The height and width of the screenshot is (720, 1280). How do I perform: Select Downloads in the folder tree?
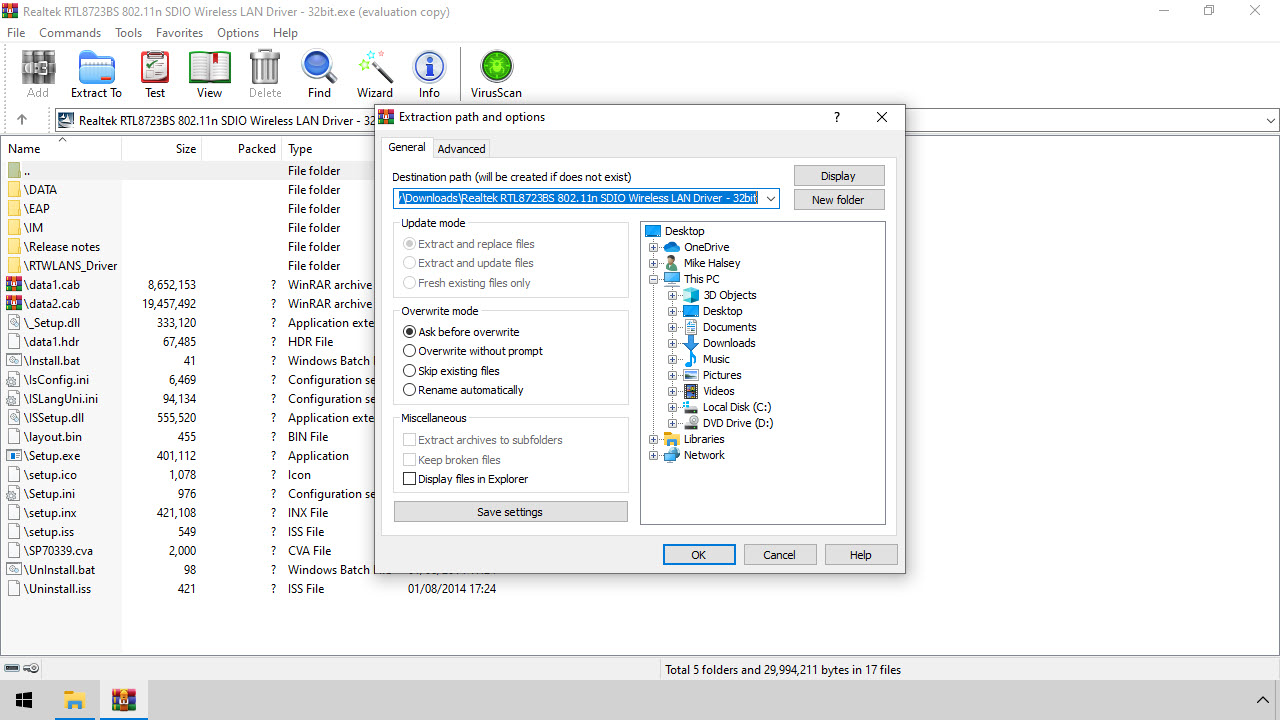click(x=729, y=343)
